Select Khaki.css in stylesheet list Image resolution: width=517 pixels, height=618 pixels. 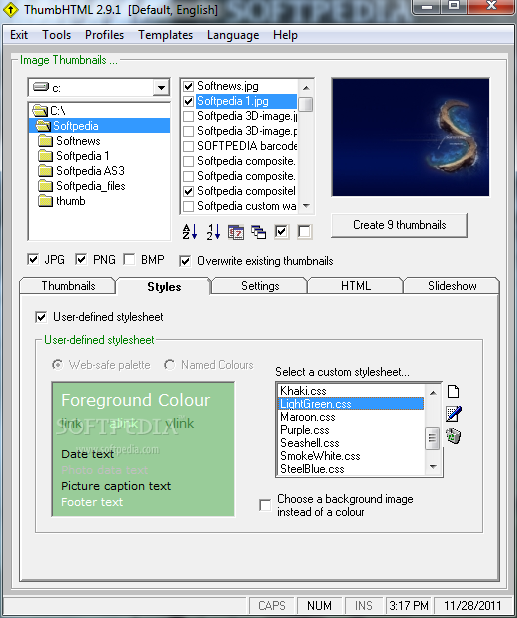pyautogui.click(x=351, y=391)
